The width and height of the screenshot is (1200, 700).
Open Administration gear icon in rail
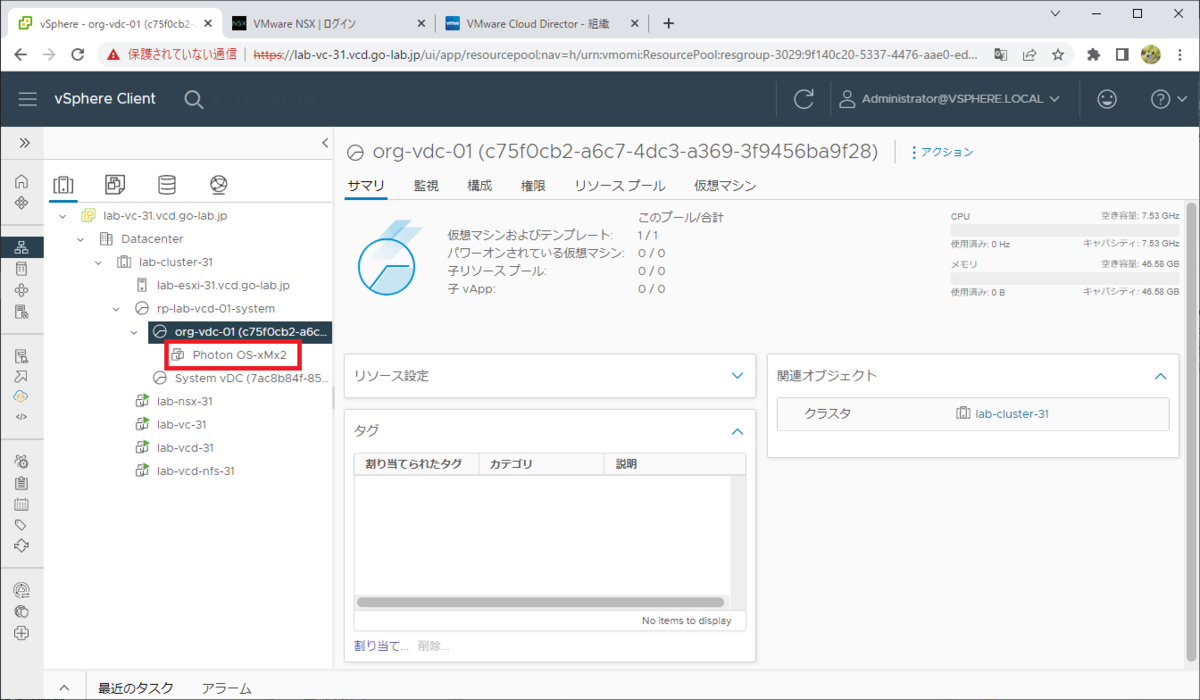[22, 461]
